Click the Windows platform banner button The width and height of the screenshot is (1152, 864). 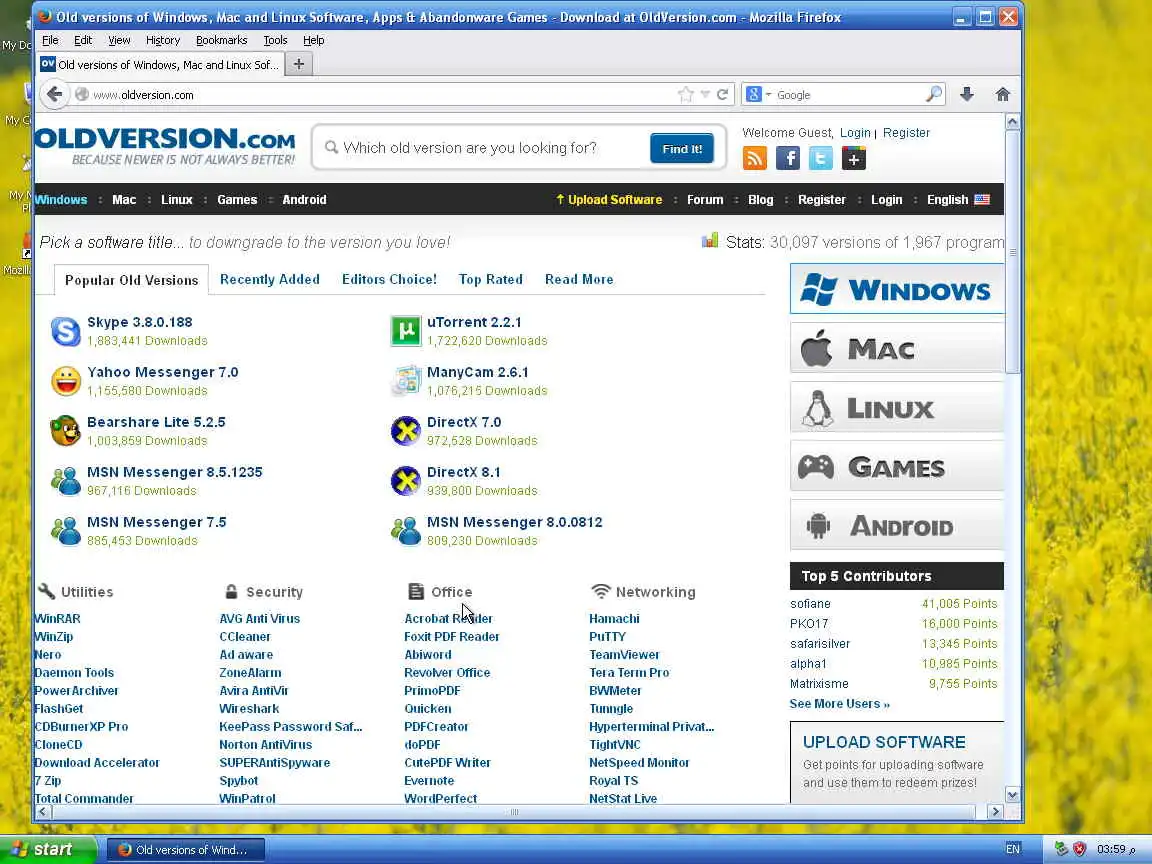coord(896,289)
